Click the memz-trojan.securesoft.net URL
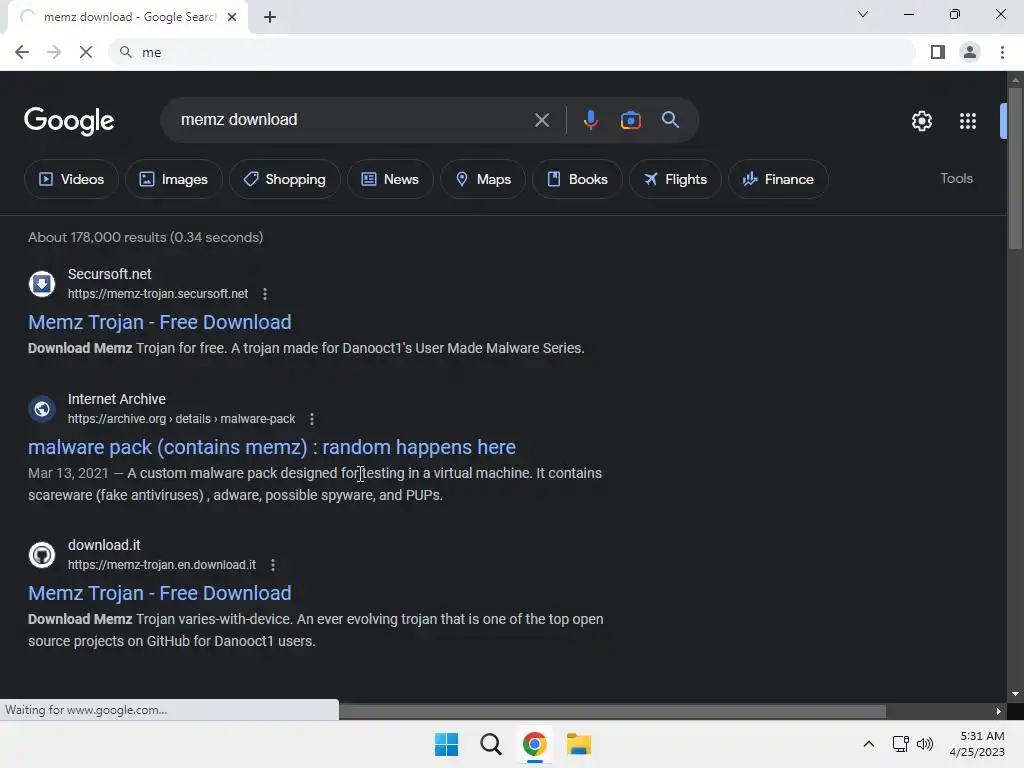 157,294
